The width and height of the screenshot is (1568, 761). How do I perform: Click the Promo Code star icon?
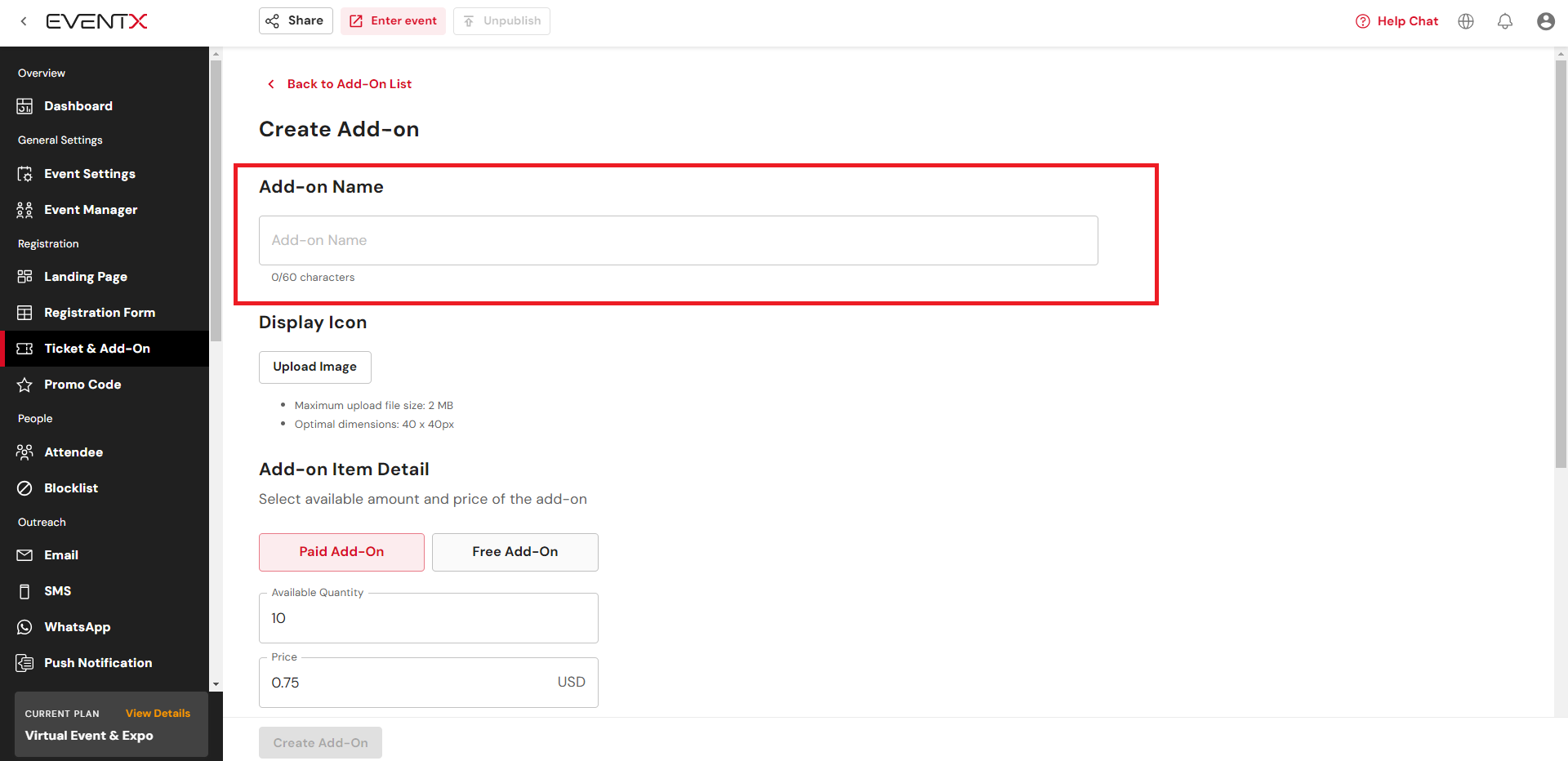click(x=24, y=385)
